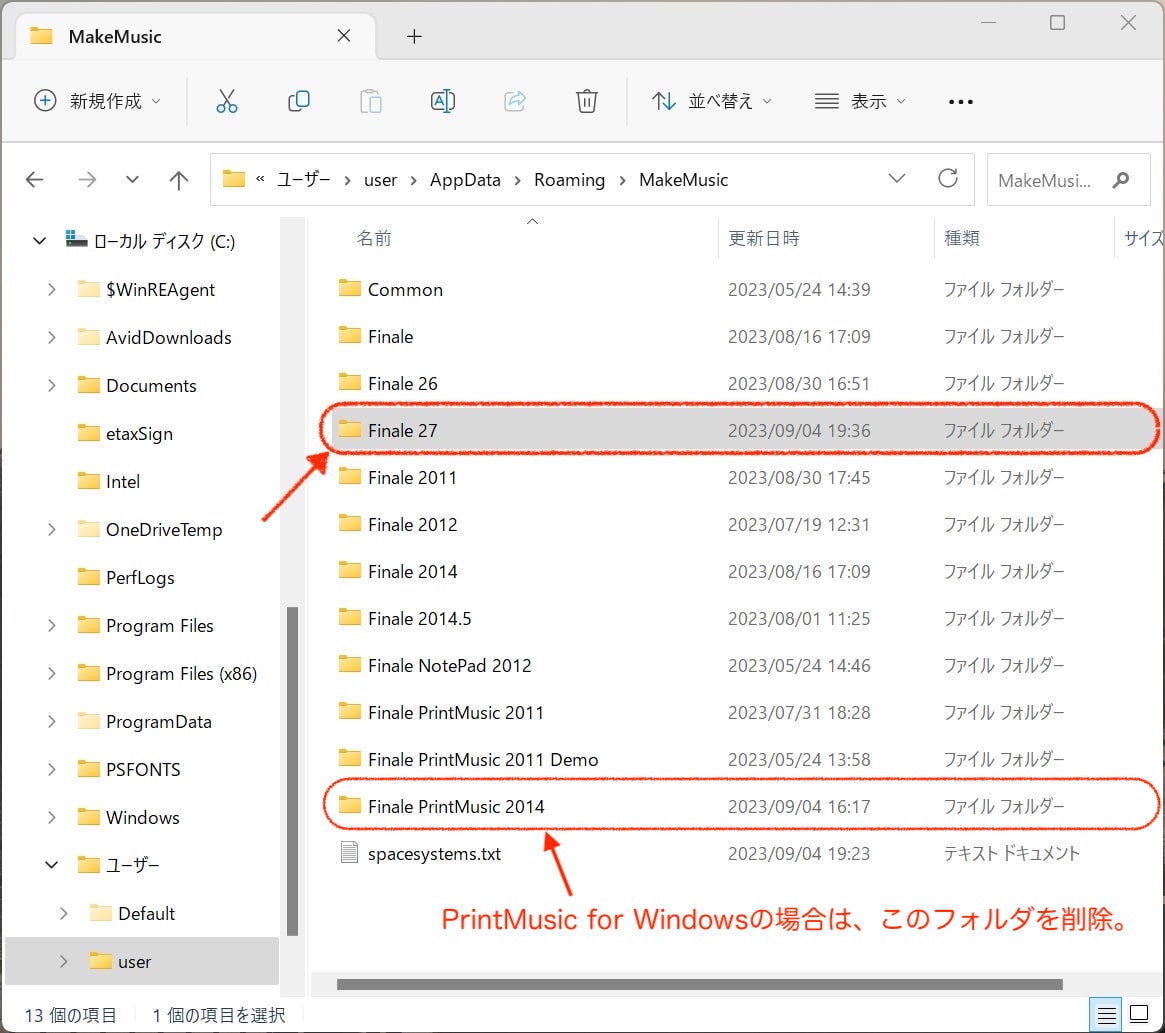Image resolution: width=1165 pixels, height=1033 pixels.
Task: Click the Share icon in toolbar
Action: click(515, 101)
